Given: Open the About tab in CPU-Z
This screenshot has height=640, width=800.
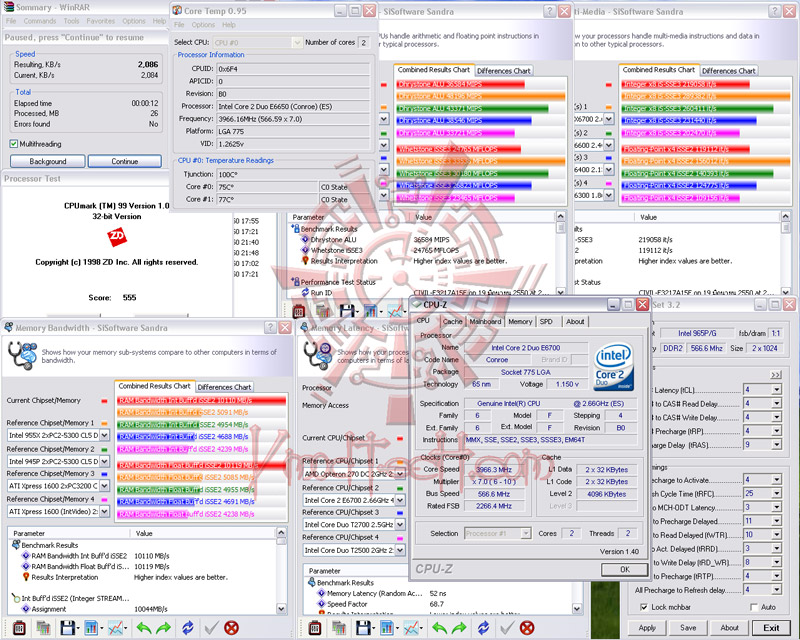Looking at the screenshot, I should pos(575,322).
